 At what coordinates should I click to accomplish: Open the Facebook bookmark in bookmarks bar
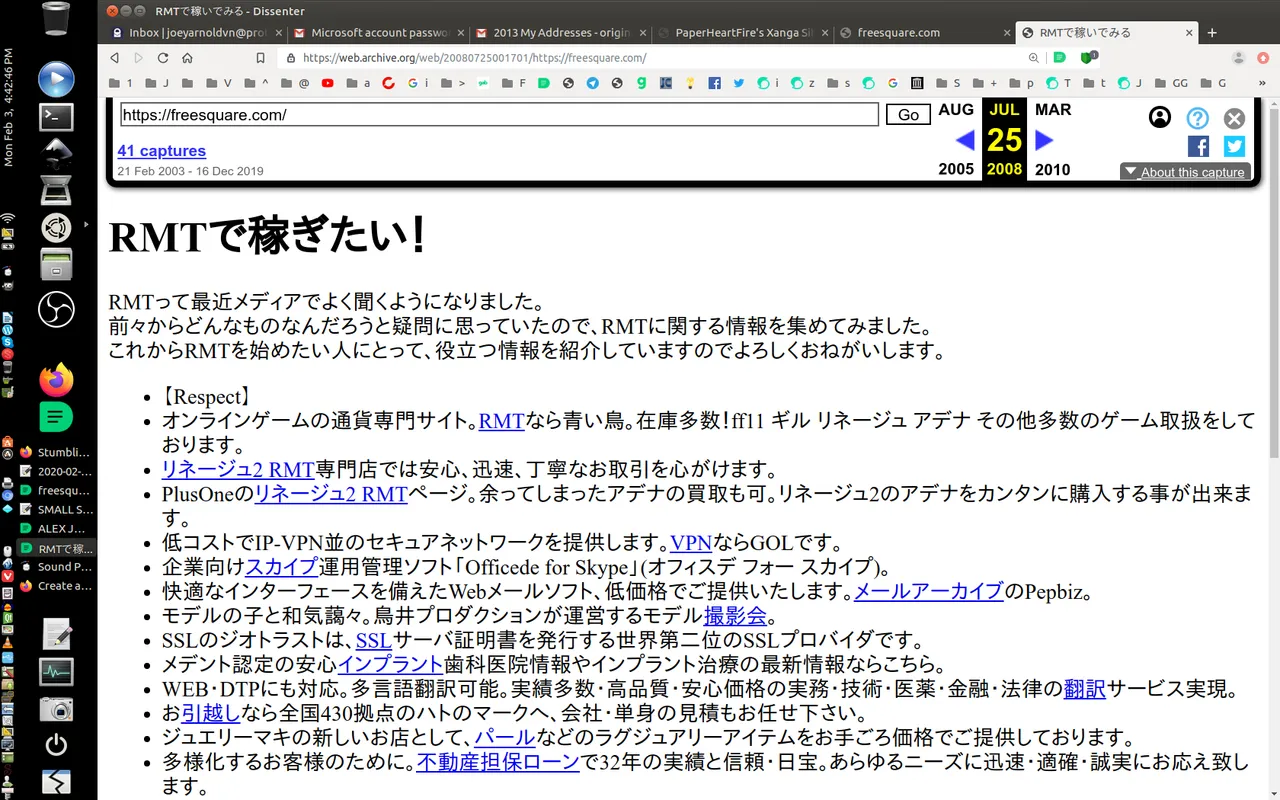coord(714,83)
